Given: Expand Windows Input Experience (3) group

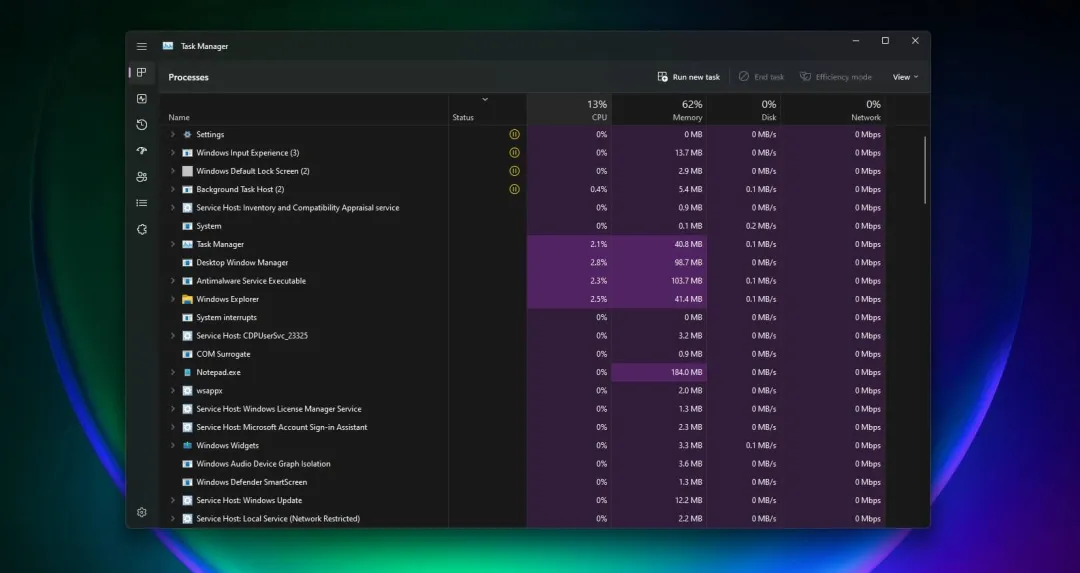Looking at the screenshot, I should [x=173, y=153].
